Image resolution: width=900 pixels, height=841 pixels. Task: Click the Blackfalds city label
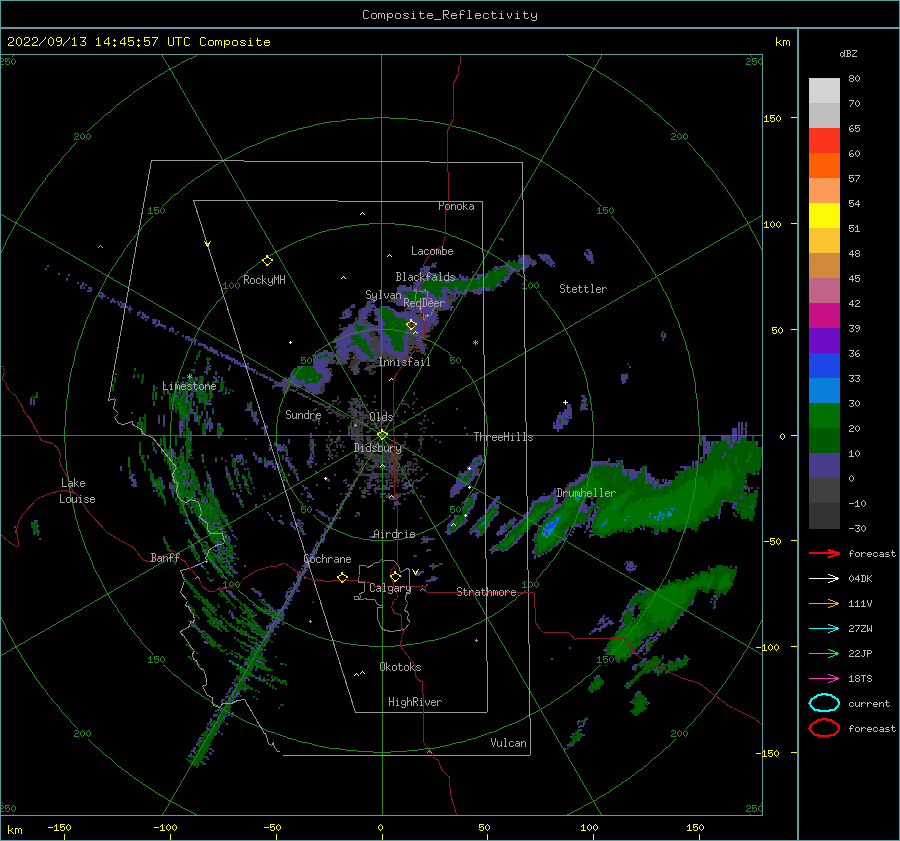tap(425, 277)
